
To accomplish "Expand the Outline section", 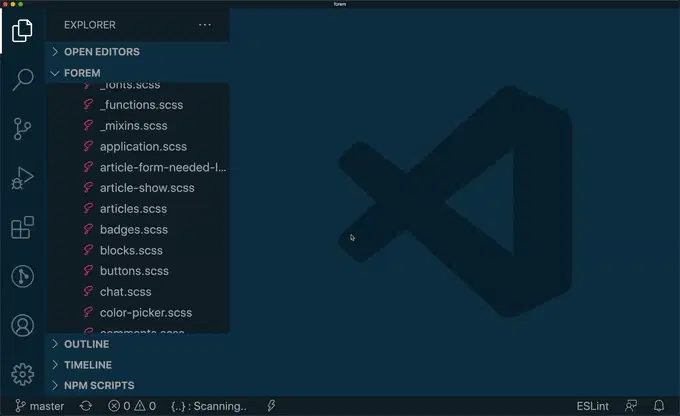I will 138,344.
